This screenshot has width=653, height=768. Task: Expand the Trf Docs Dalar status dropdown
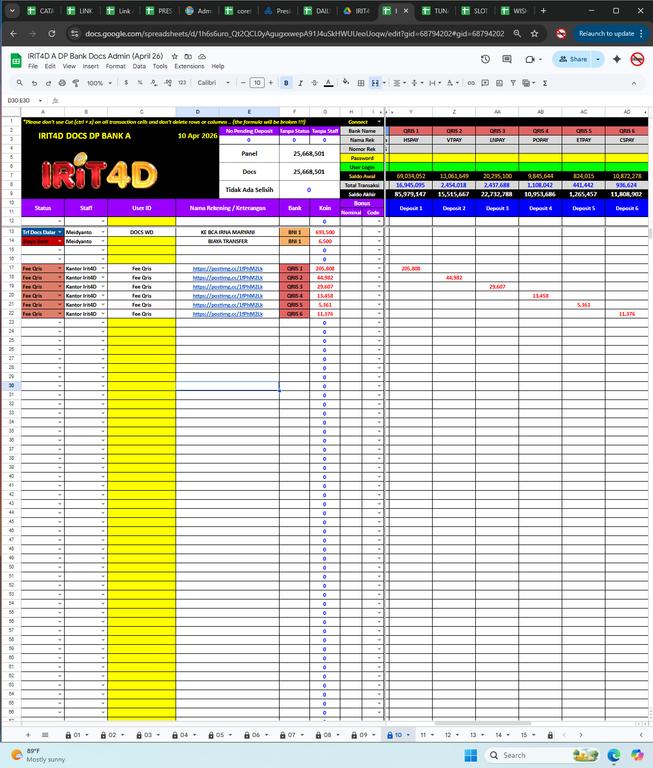[x=60, y=232]
